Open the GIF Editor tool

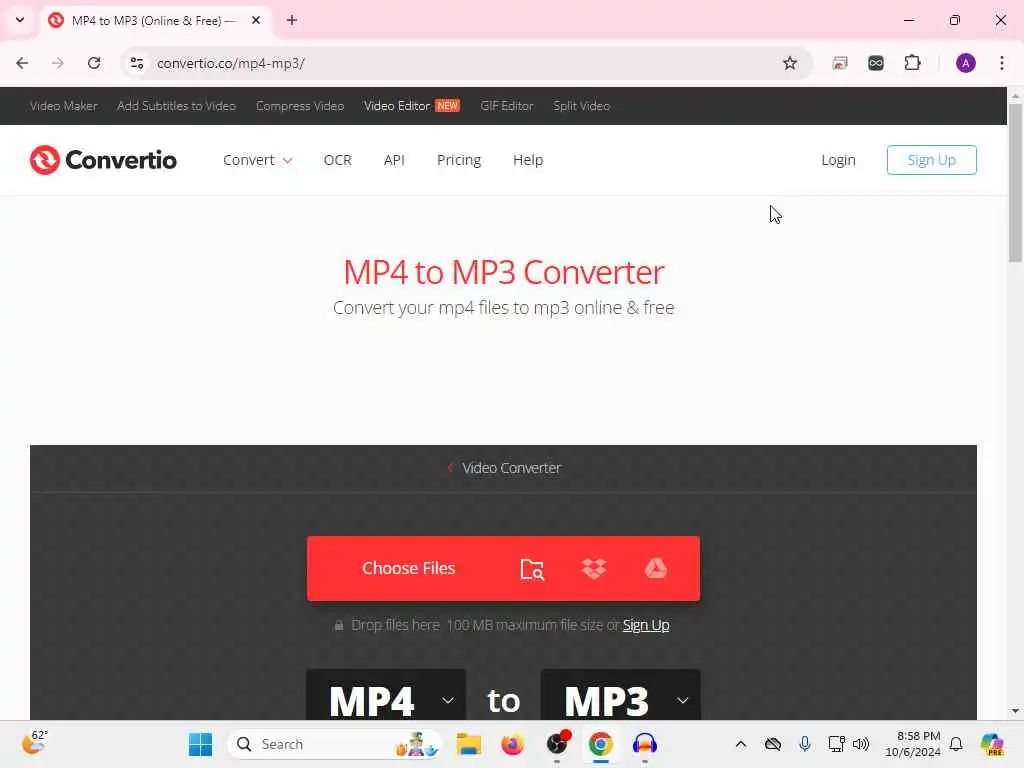pyautogui.click(x=507, y=106)
